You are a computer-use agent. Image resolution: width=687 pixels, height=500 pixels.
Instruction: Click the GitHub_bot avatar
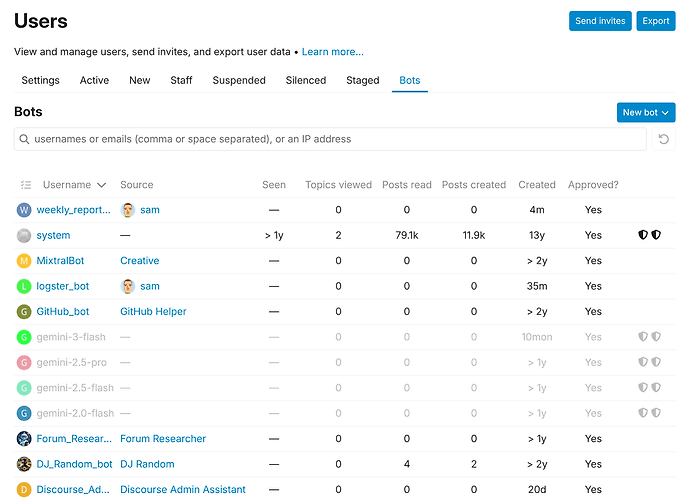click(x=24, y=312)
